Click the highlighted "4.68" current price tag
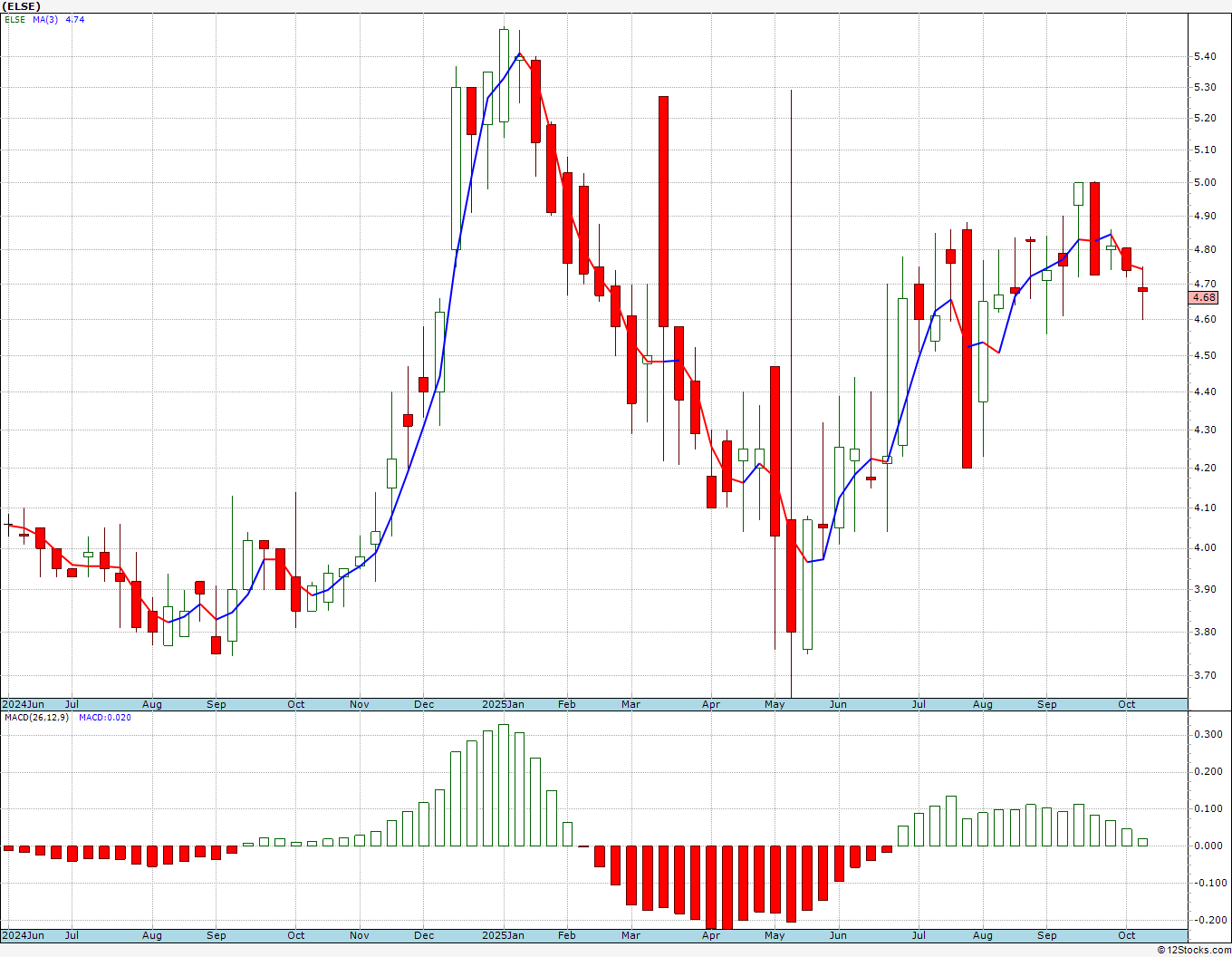 pyautogui.click(x=1205, y=297)
